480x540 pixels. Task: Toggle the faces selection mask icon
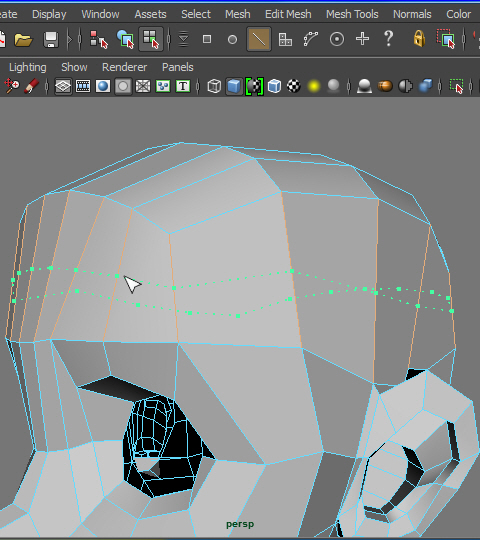tap(285, 40)
